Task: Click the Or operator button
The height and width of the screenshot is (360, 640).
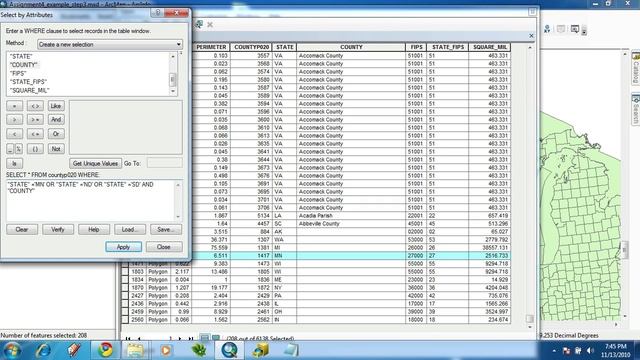Action: (x=56, y=133)
